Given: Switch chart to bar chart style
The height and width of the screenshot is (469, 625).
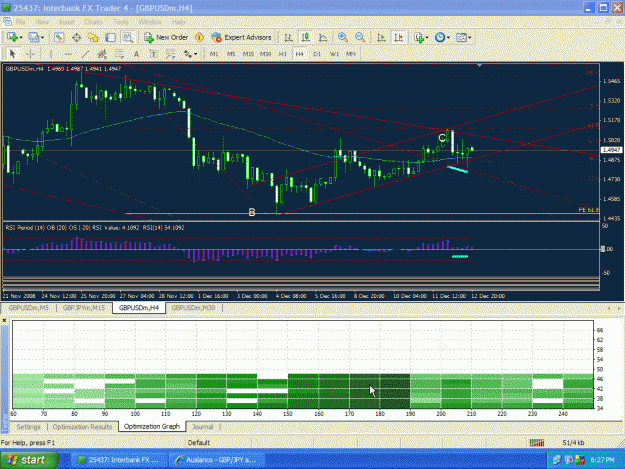Looking at the screenshot, I should tap(288, 37).
